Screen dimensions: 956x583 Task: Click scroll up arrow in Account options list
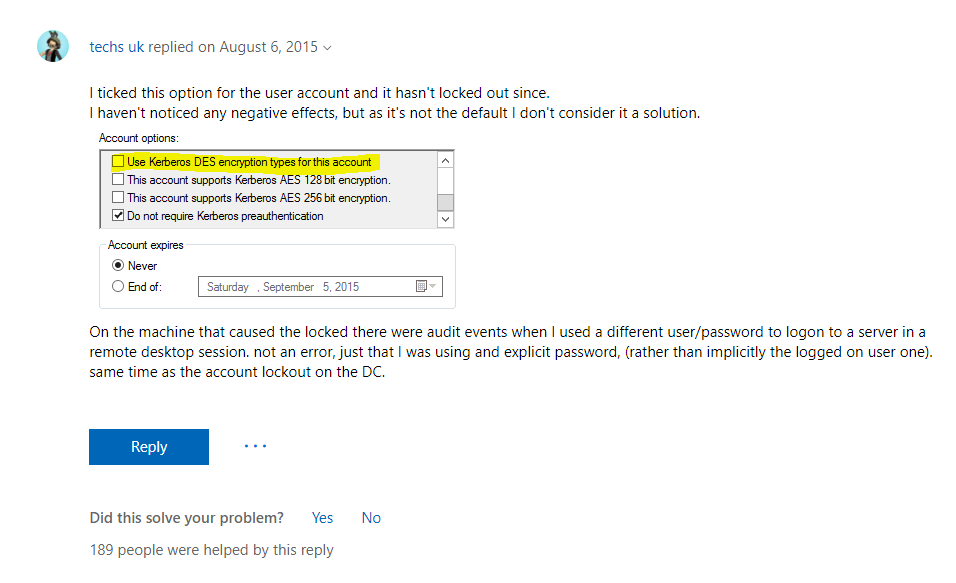tap(446, 161)
